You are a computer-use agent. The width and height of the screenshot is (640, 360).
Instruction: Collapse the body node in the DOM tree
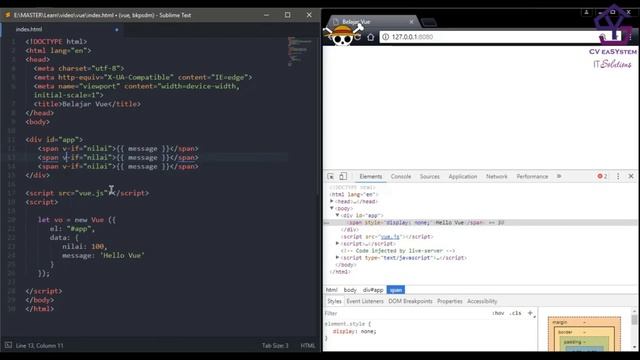click(332, 208)
